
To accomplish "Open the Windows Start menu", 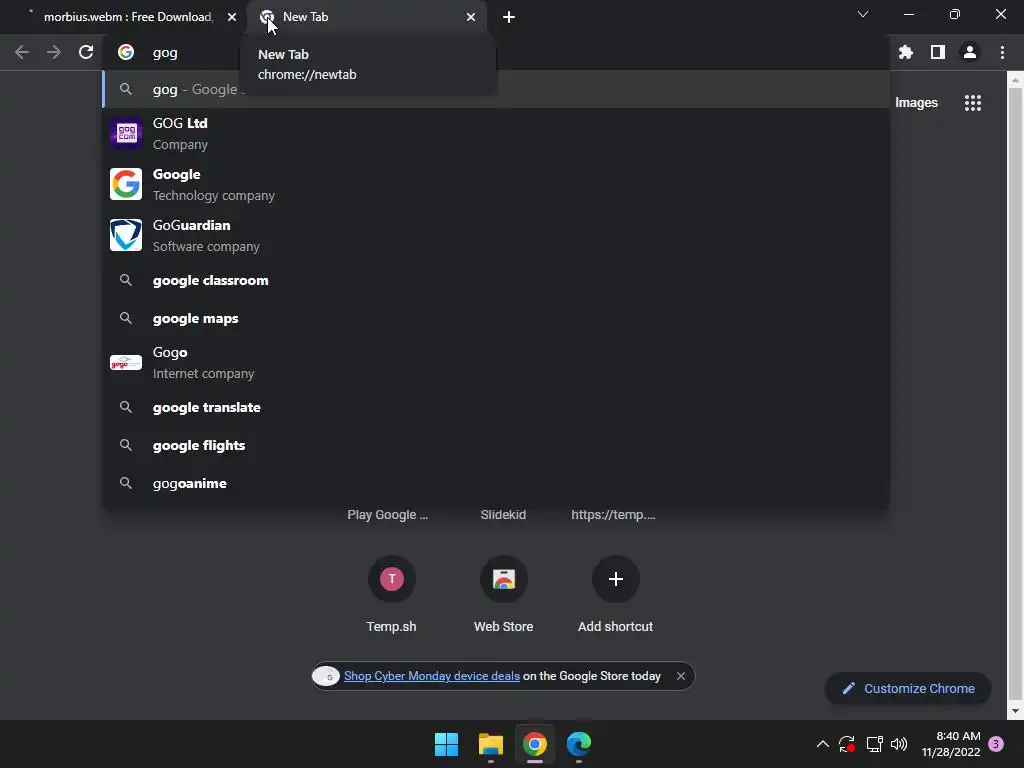I will click(447, 744).
